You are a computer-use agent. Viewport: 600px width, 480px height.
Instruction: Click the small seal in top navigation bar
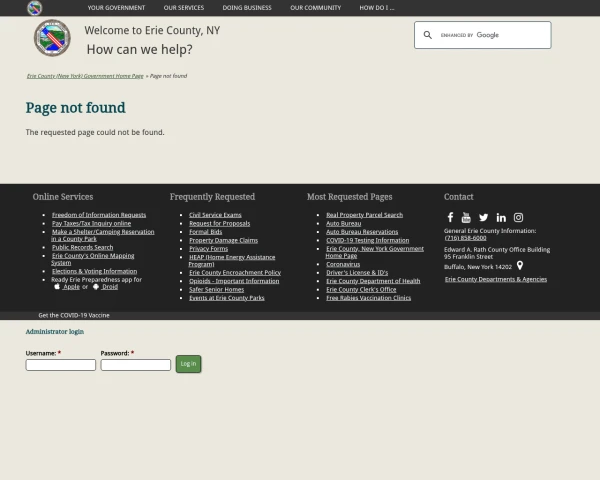coord(35,8)
